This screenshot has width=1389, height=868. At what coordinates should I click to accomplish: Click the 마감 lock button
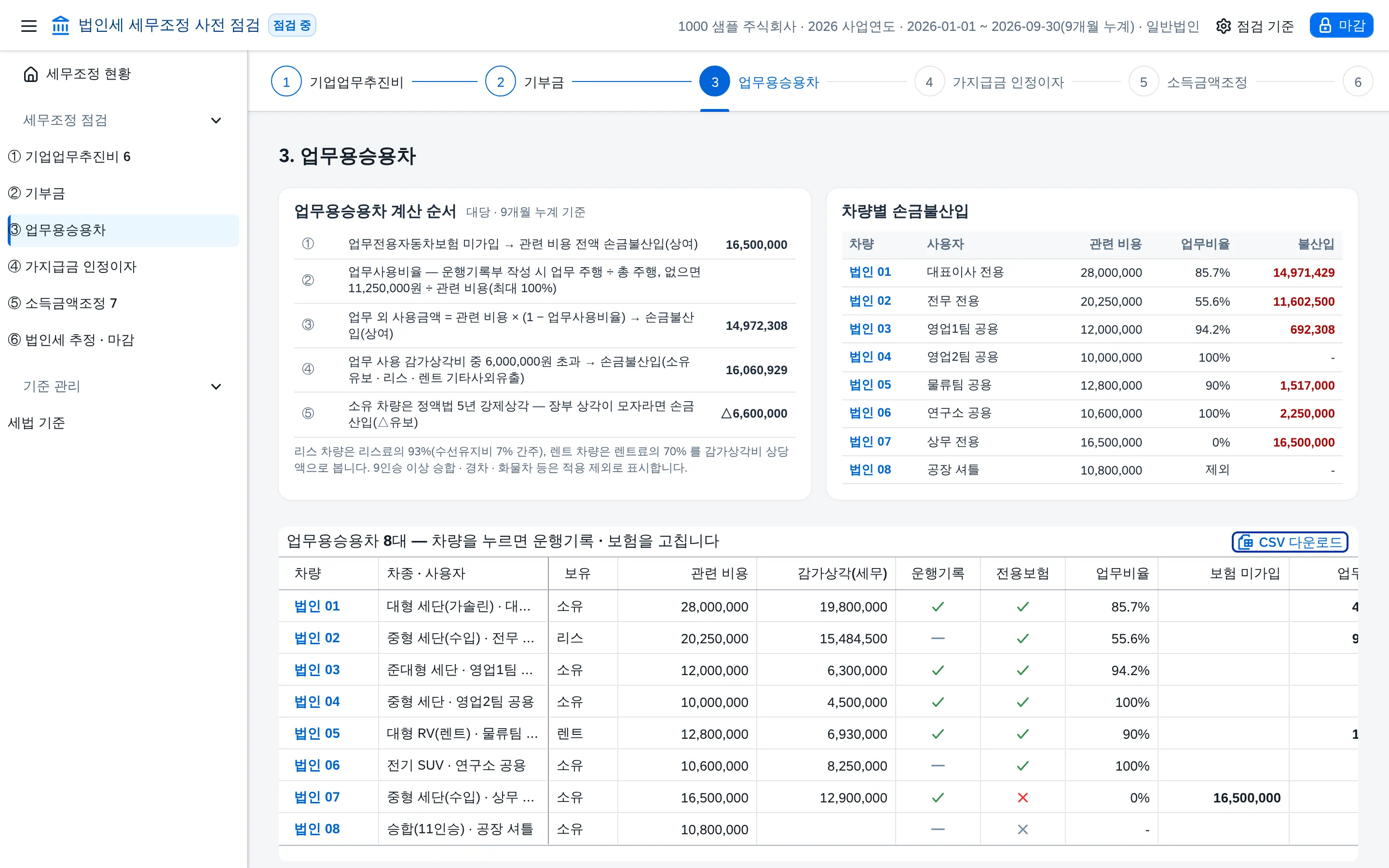tap(1341, 25)
